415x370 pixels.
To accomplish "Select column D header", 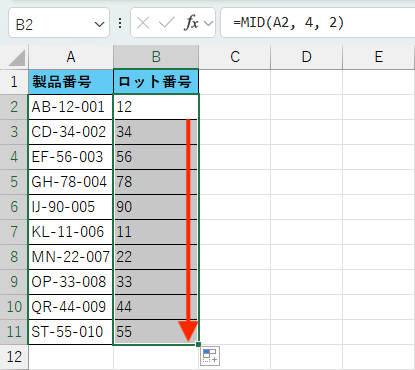I will pos(307,57).
